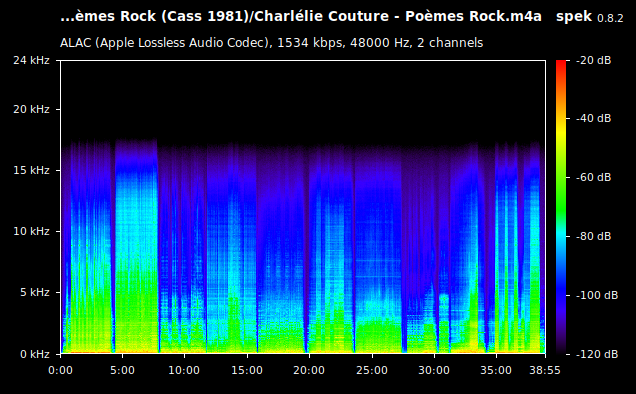Click the -40 dB legend label

pyautogui.click(x=593, y=118)
